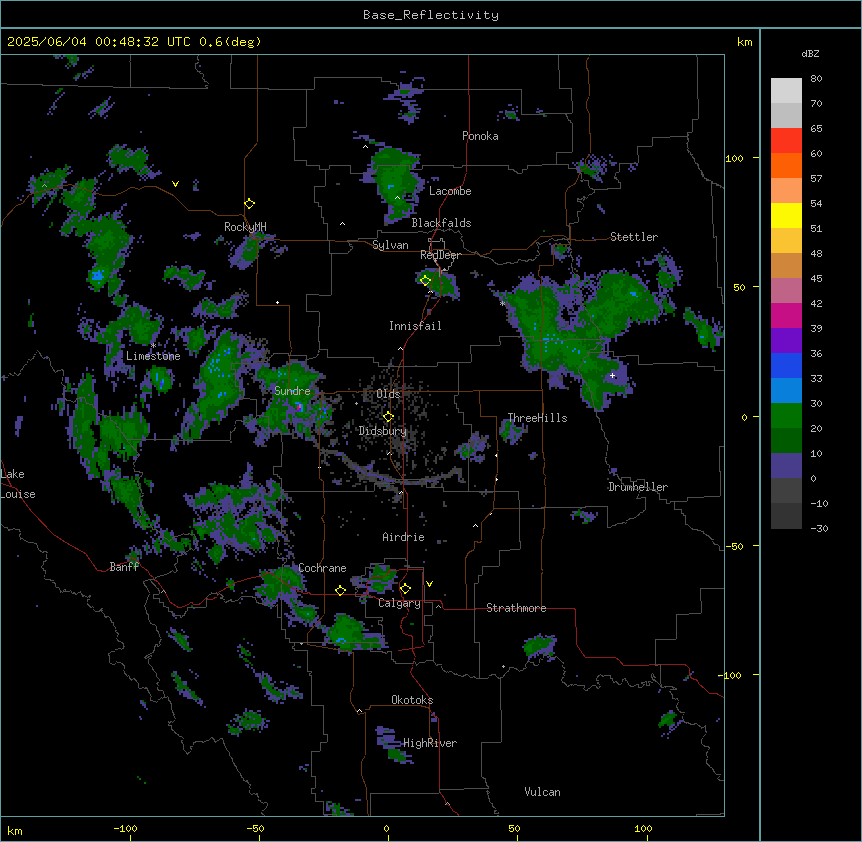Click the Cochrane label
Viewport: 862px width, 842px height.
coord(322,568)
